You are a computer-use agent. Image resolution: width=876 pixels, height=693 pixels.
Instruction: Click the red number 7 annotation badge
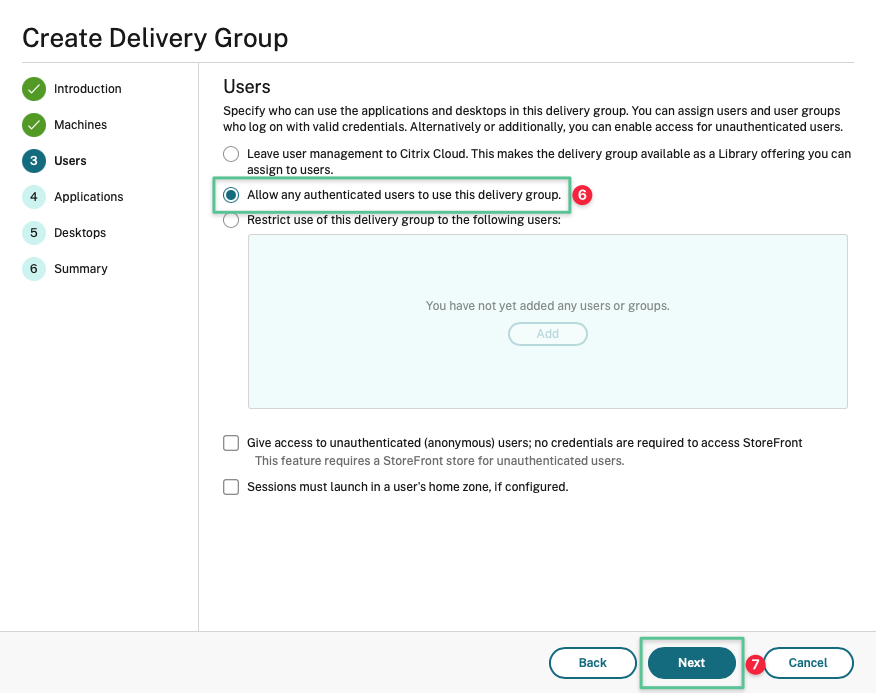tap(756, 663)
